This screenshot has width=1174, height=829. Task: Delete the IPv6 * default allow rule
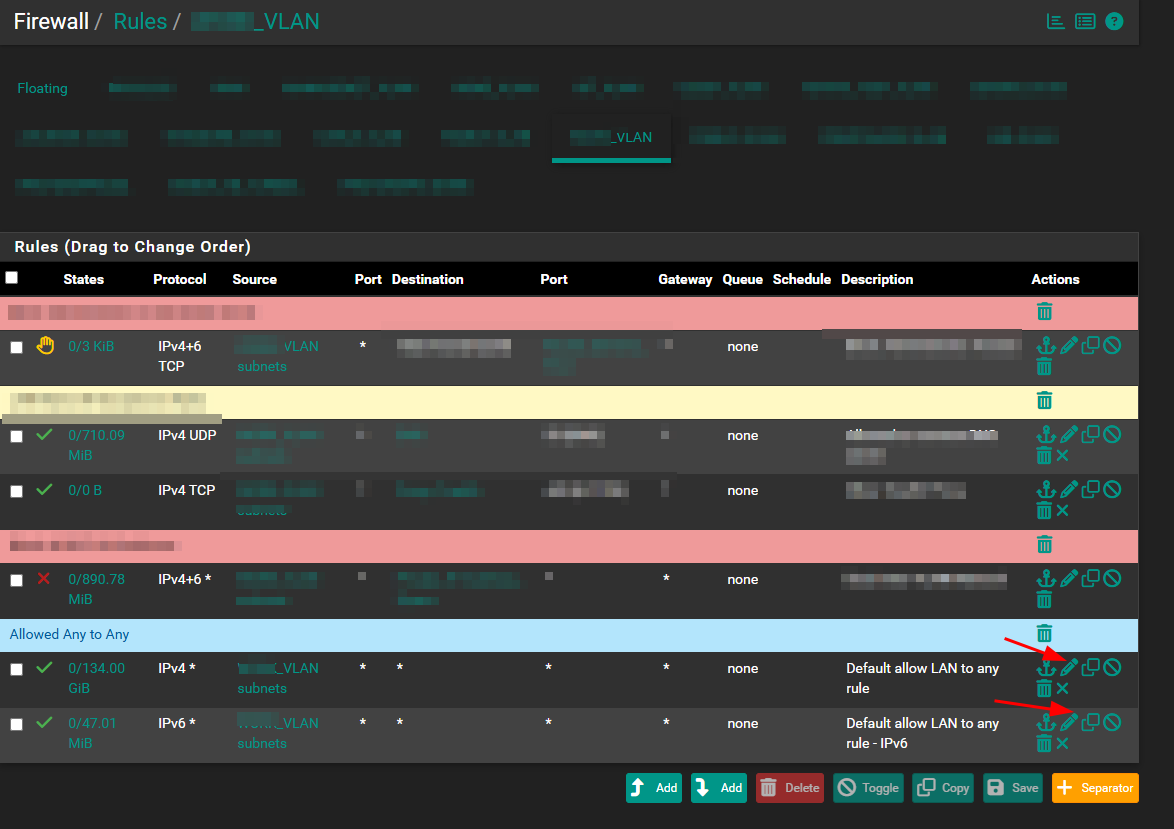1044,743
